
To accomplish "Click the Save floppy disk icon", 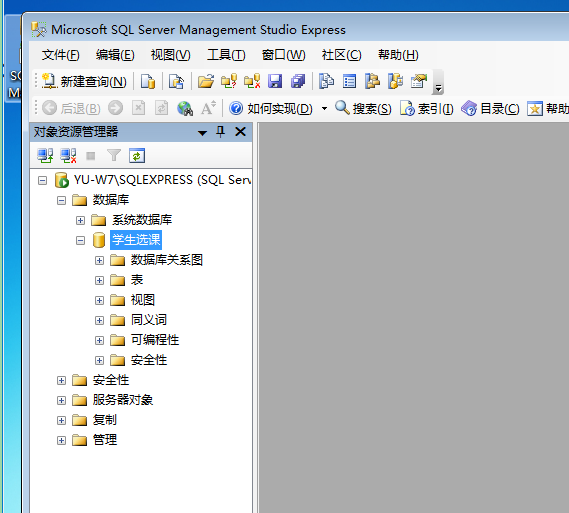I will [275, 81].
